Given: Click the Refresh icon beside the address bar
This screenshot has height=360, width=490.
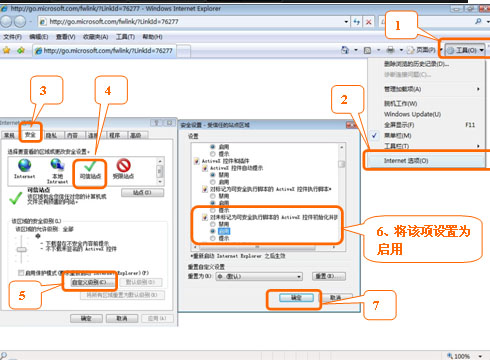Looking at the screenshot, I should [357, 22].
